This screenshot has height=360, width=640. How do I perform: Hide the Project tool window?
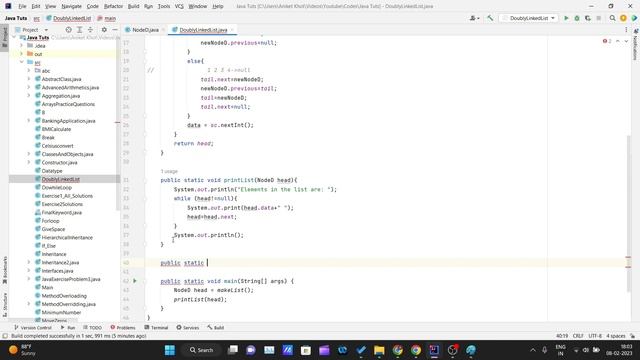coord(115,30)
